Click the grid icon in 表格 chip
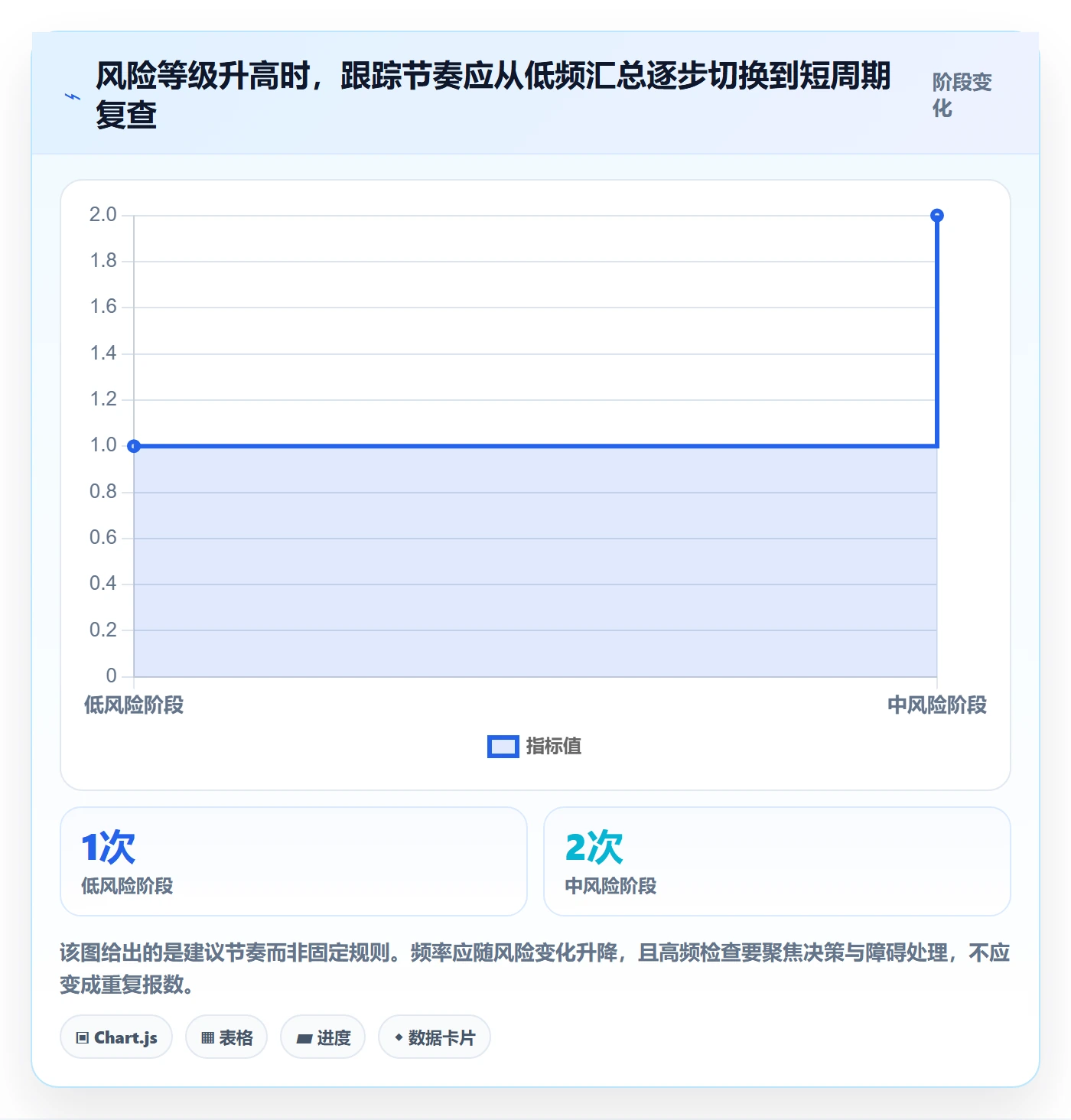The width and height of the screenshot is (1071, 1120). pyautogui.click(x=208, y=1038)
